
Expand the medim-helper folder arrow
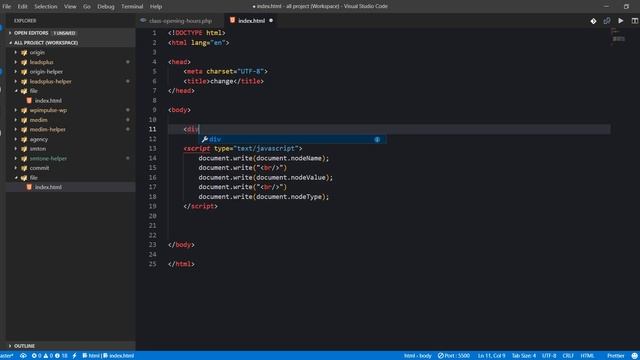point(16,129)
